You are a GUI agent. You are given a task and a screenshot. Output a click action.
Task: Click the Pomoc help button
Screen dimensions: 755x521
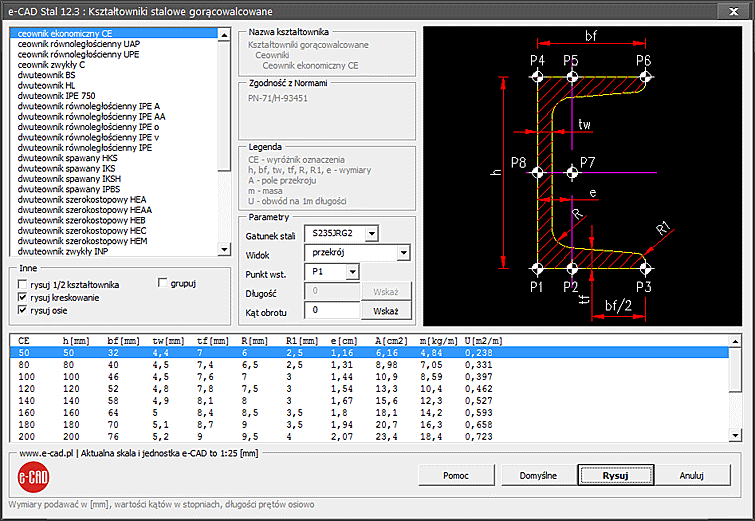click(458, 475)
